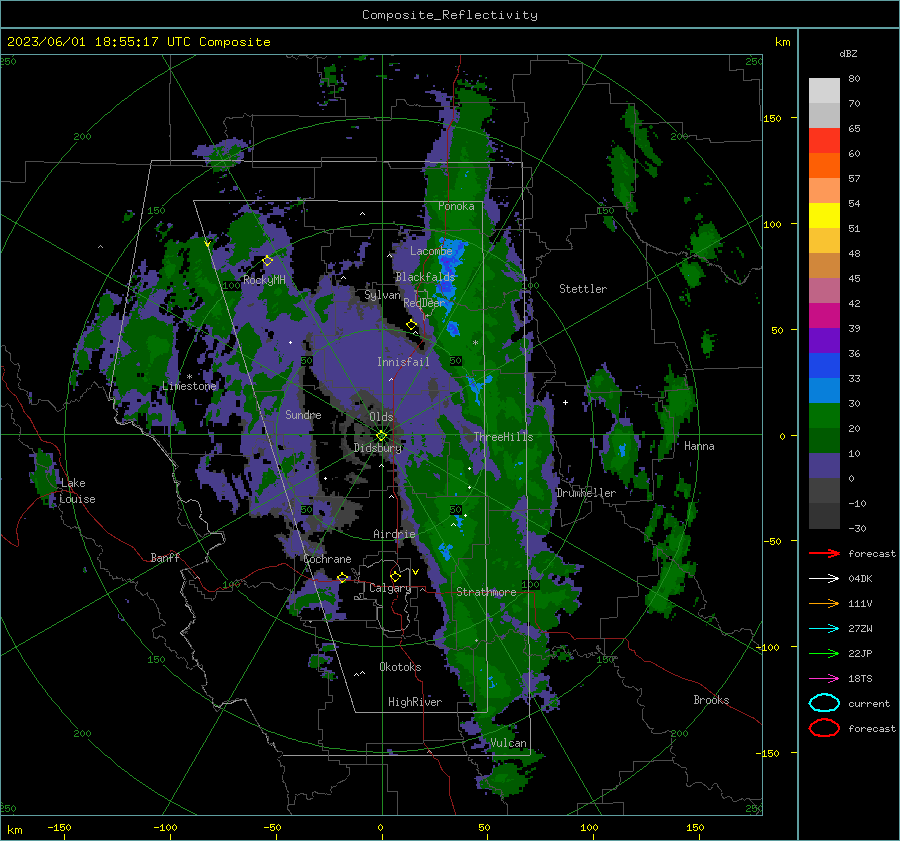Select the Hanna label
The image size is (900, 841).
[x=699, y=446]
